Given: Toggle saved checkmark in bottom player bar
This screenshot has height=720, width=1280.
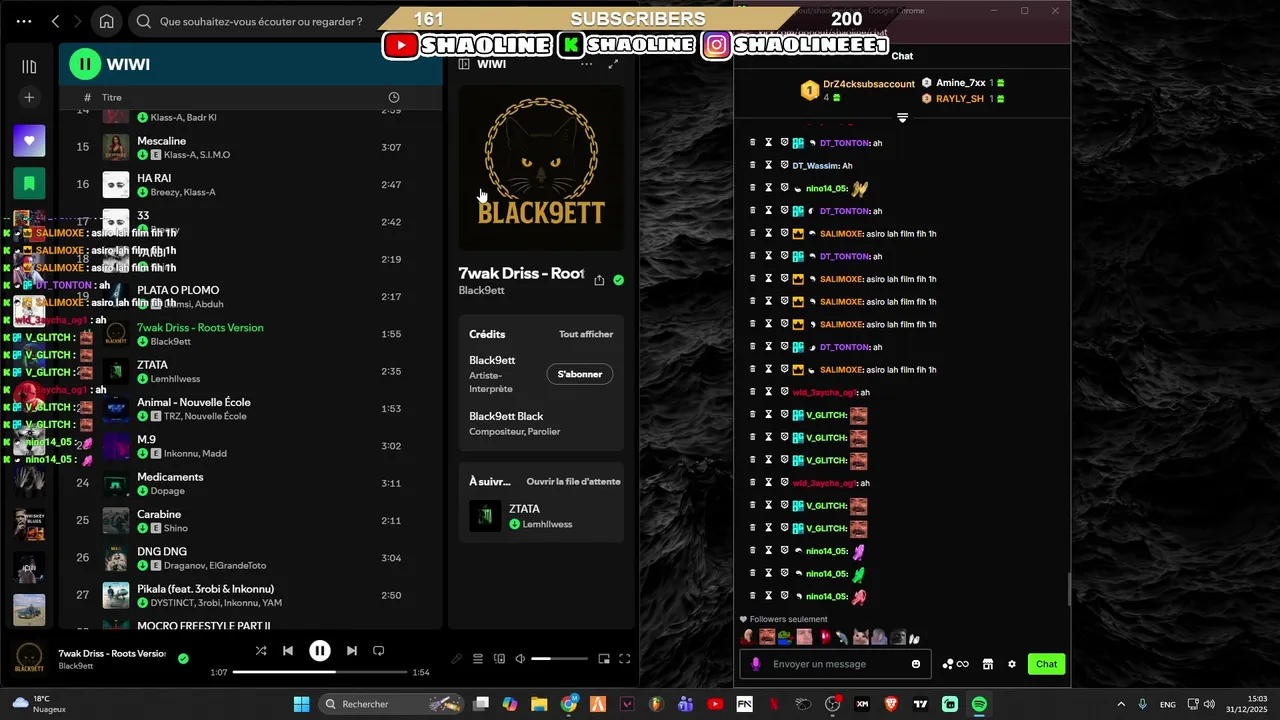Looking at the screenshot, I should pyautogui.click(x=183, y=658).
